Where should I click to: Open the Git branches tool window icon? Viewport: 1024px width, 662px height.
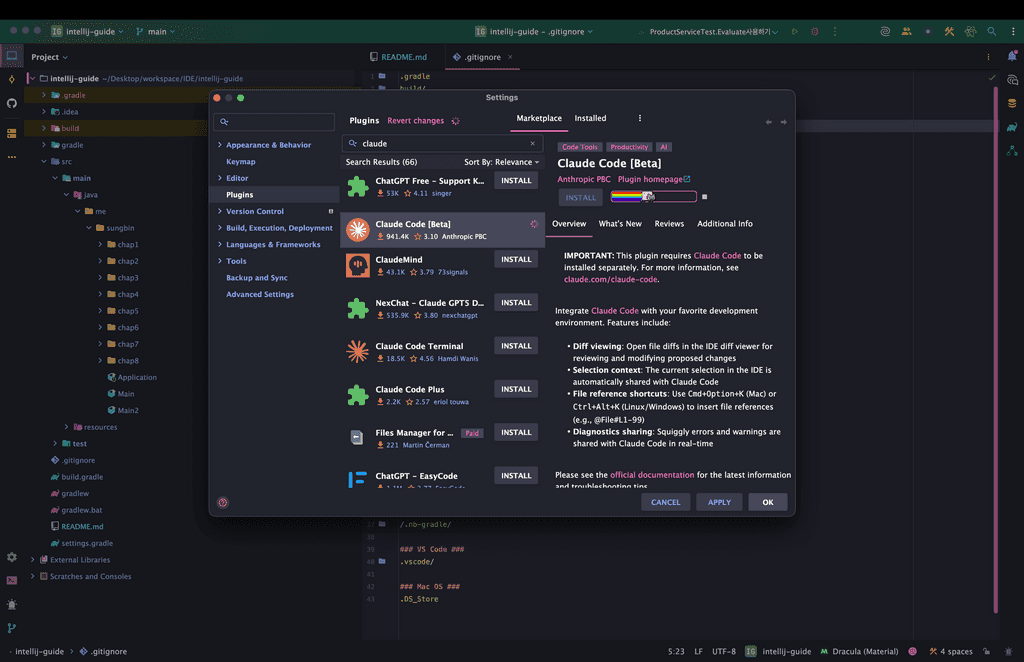pos(12,628)
